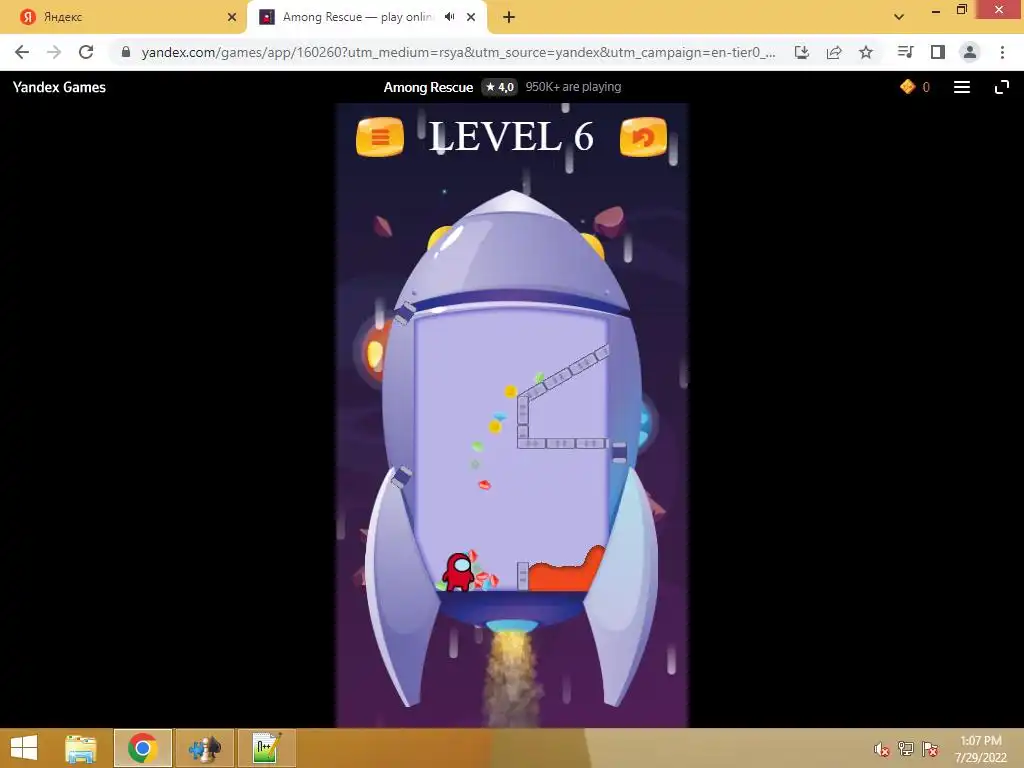This screenshot has width=1024, height=768.
Task: Click the network tray icon
Action: [906, 749]
